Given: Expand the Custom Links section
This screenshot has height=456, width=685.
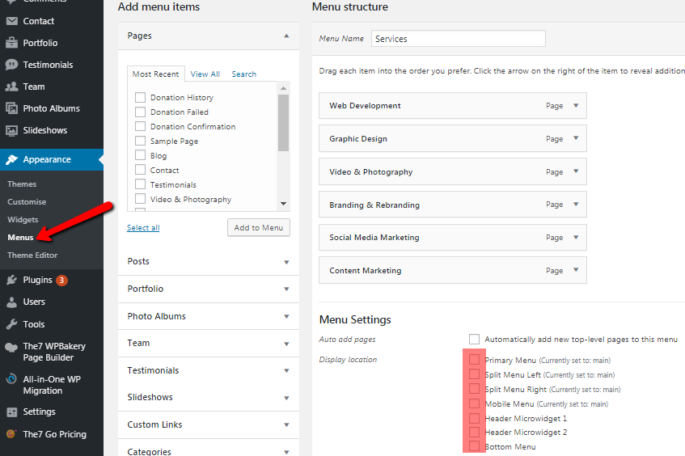Looking at the screenshot, I should [x=208, y=425].
